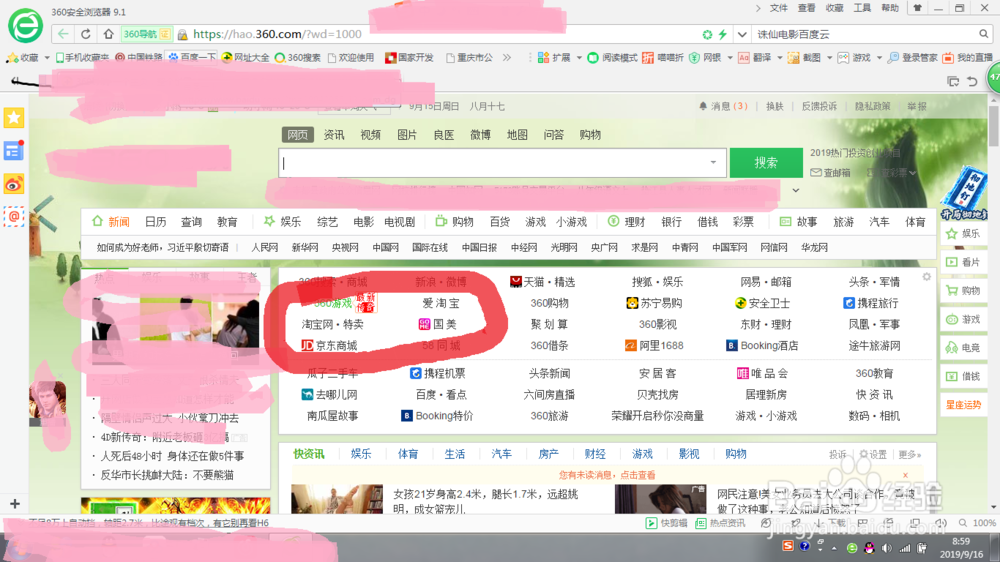Open the address bar history dropdown
This screenshot has width=1000, height=562.
742,34
